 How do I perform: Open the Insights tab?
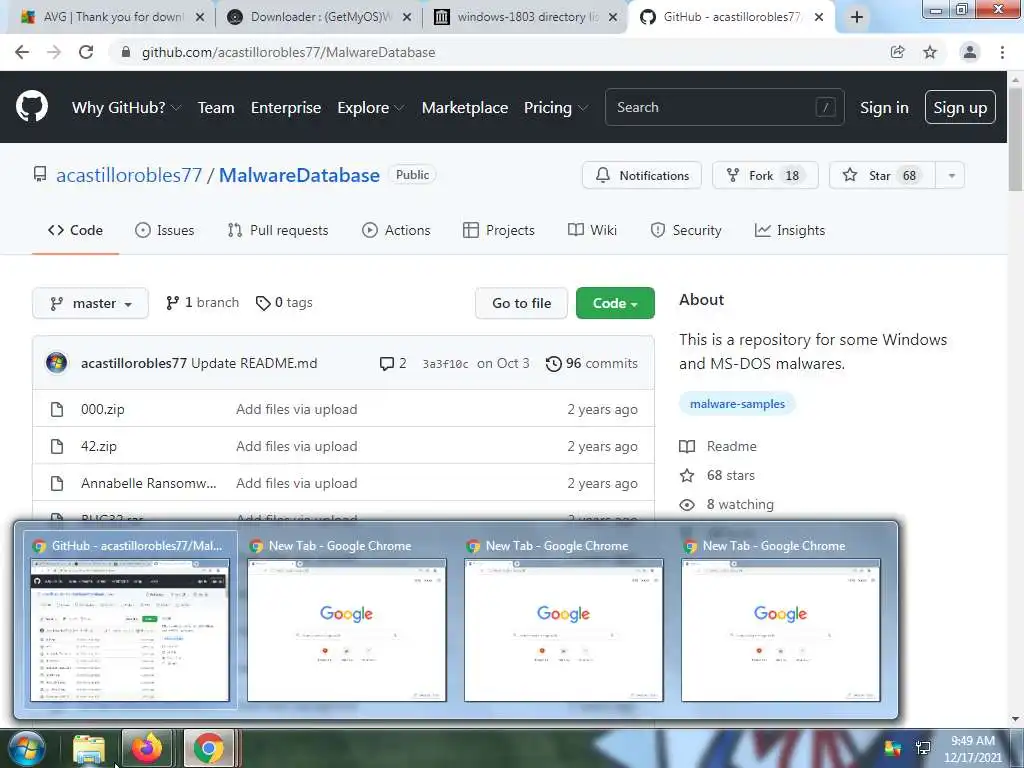pos(790,230)
